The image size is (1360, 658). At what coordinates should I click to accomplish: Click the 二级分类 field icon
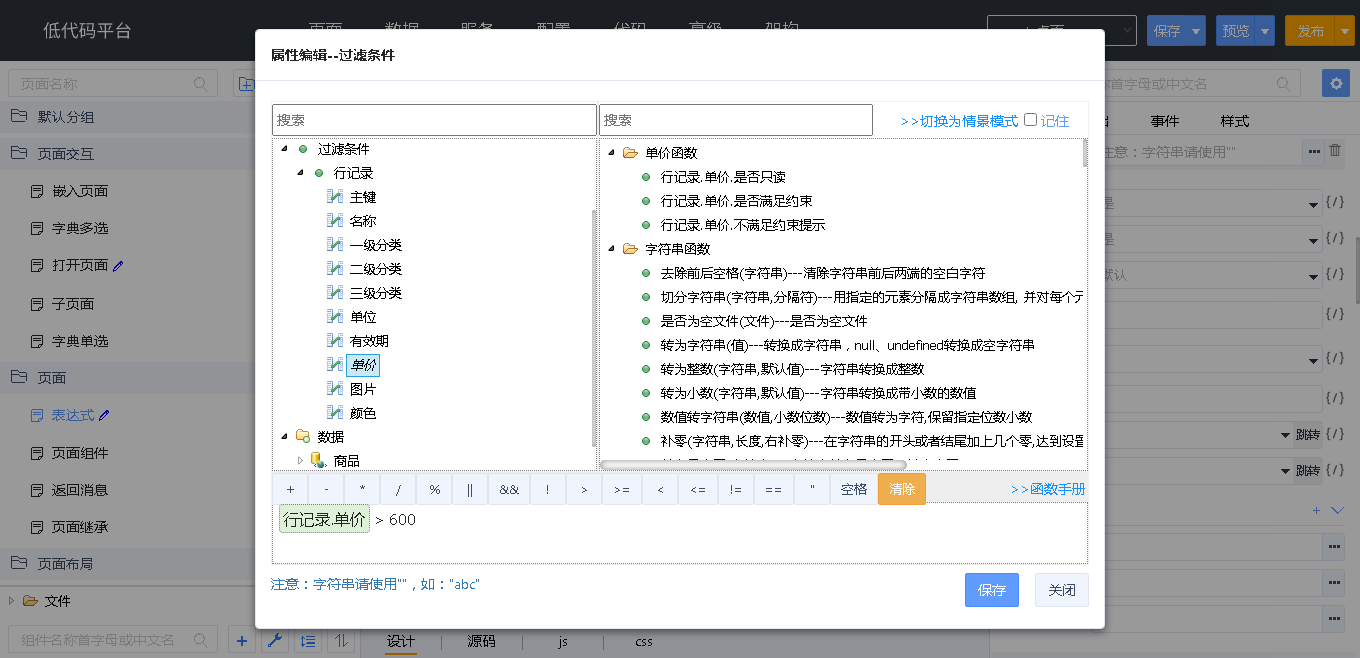pyautogui.click(x=335, y=269)
